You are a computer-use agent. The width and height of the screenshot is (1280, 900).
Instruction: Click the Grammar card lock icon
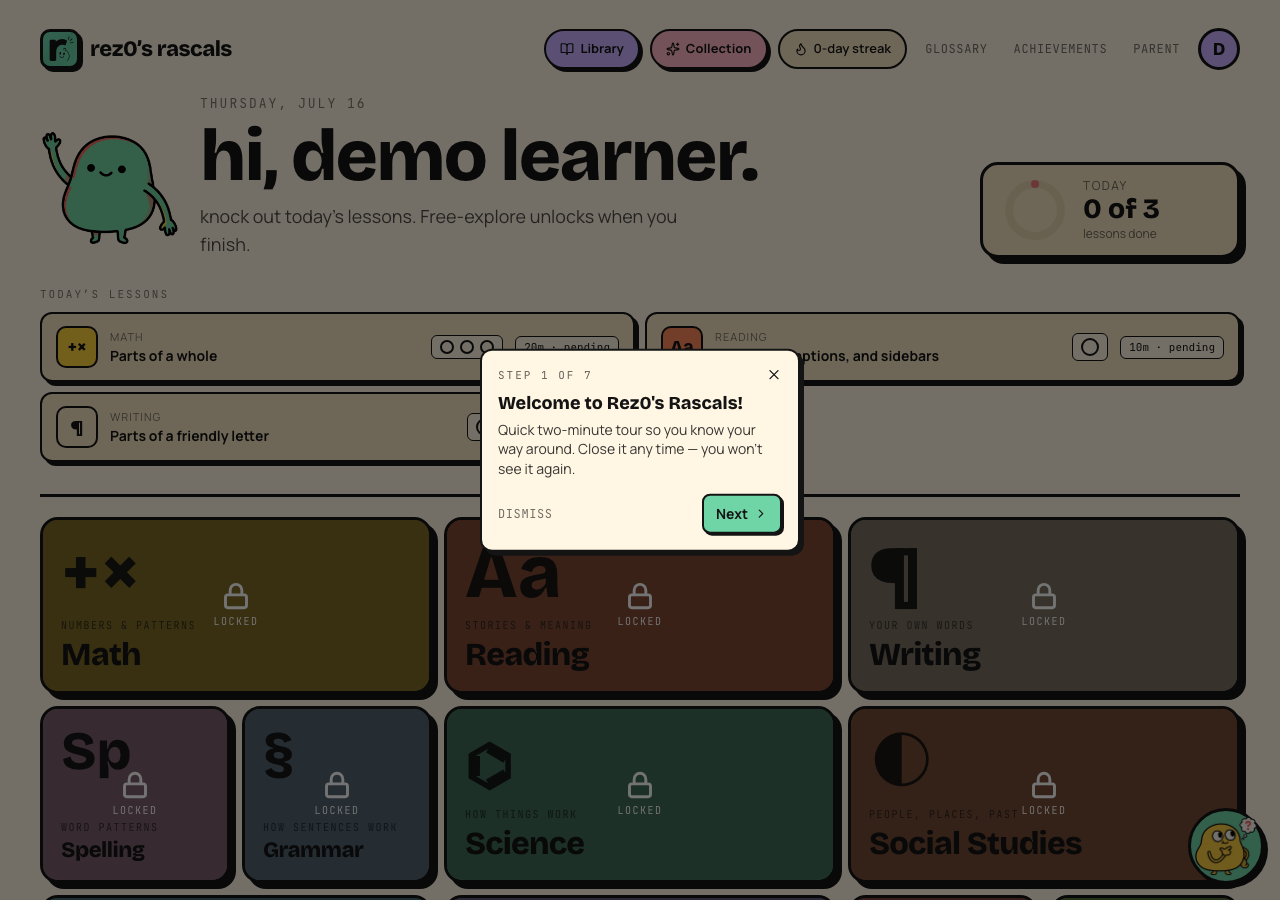pos(337,786)
